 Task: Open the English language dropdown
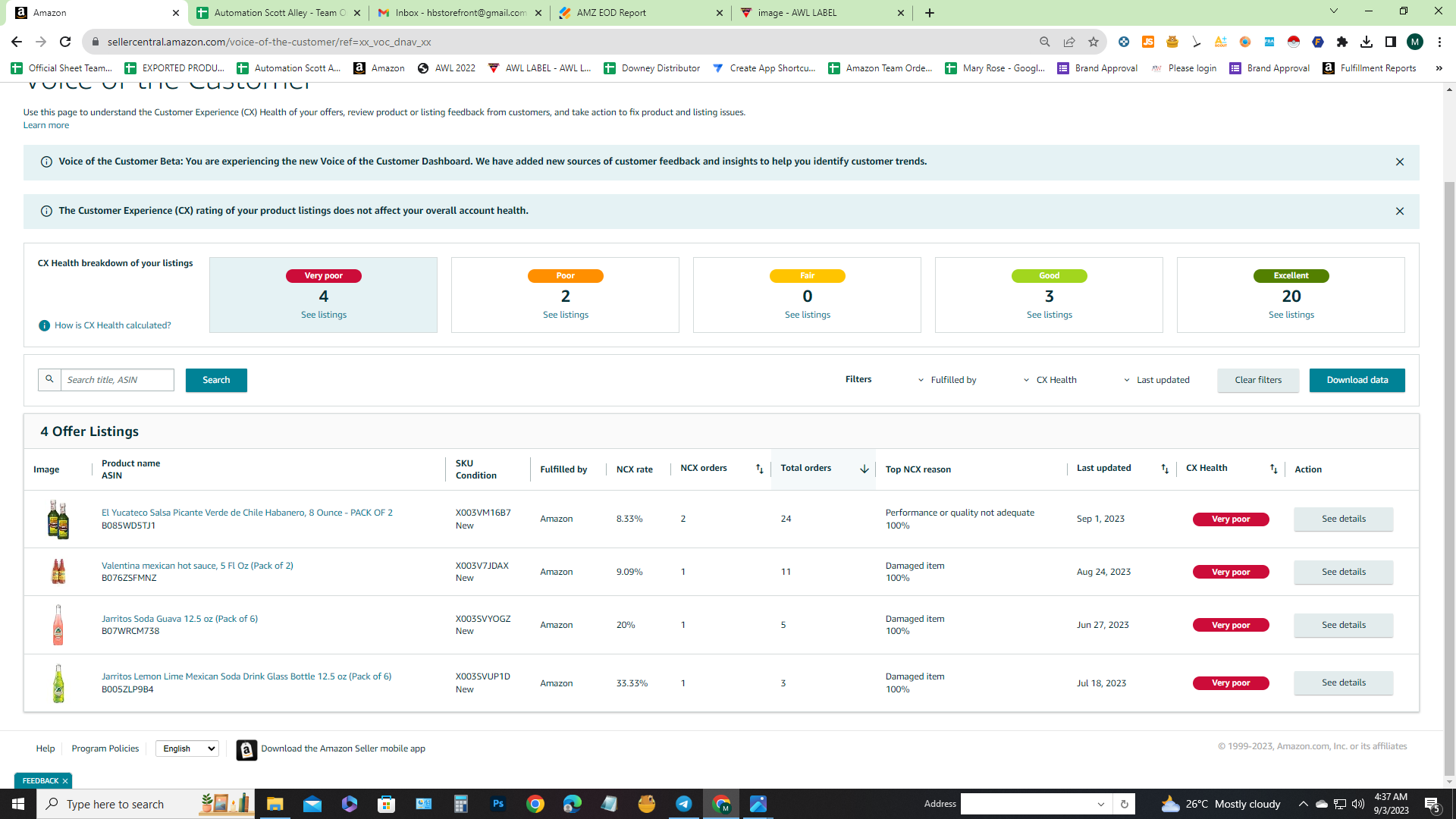click(x=187, y=748)
